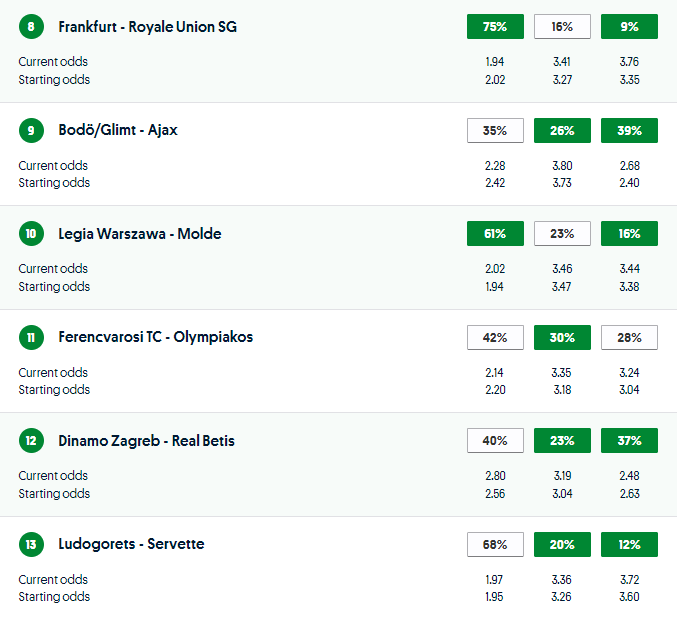
Task: Toggle the 12% Servette away win pick
Action: (x=629, y=544)
